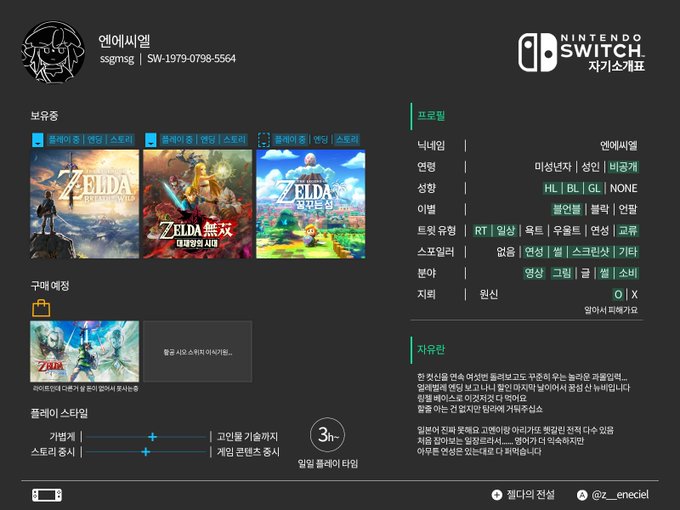Screen dimensions: 680x510
Task: Select 미성년자 in the 연령 row
Action: tap(552, 167)
